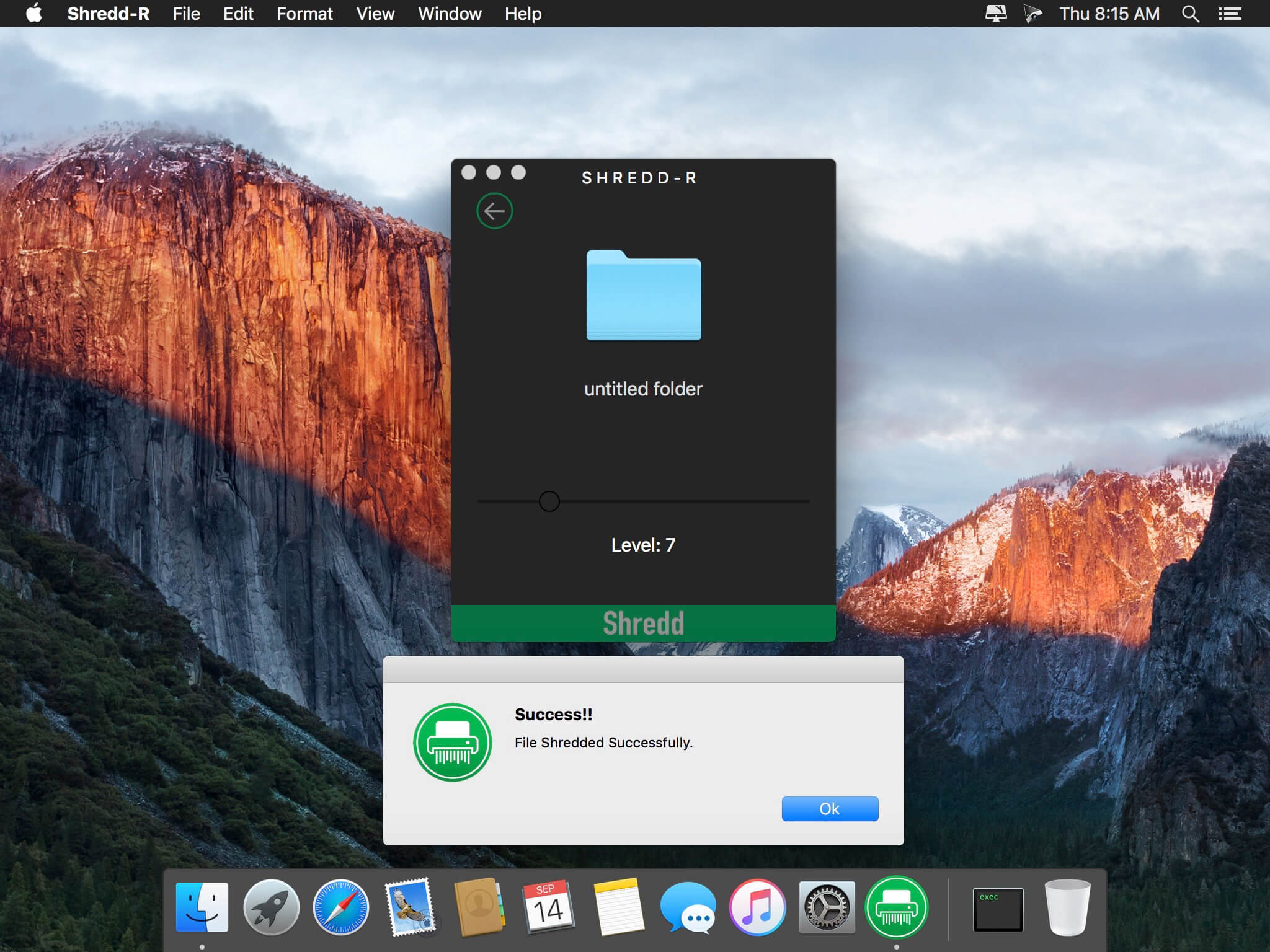Screen dimensions: 1270x952
Task: Click the shred level slider knob
Action: pyautogui.click(x=549, y=501)
